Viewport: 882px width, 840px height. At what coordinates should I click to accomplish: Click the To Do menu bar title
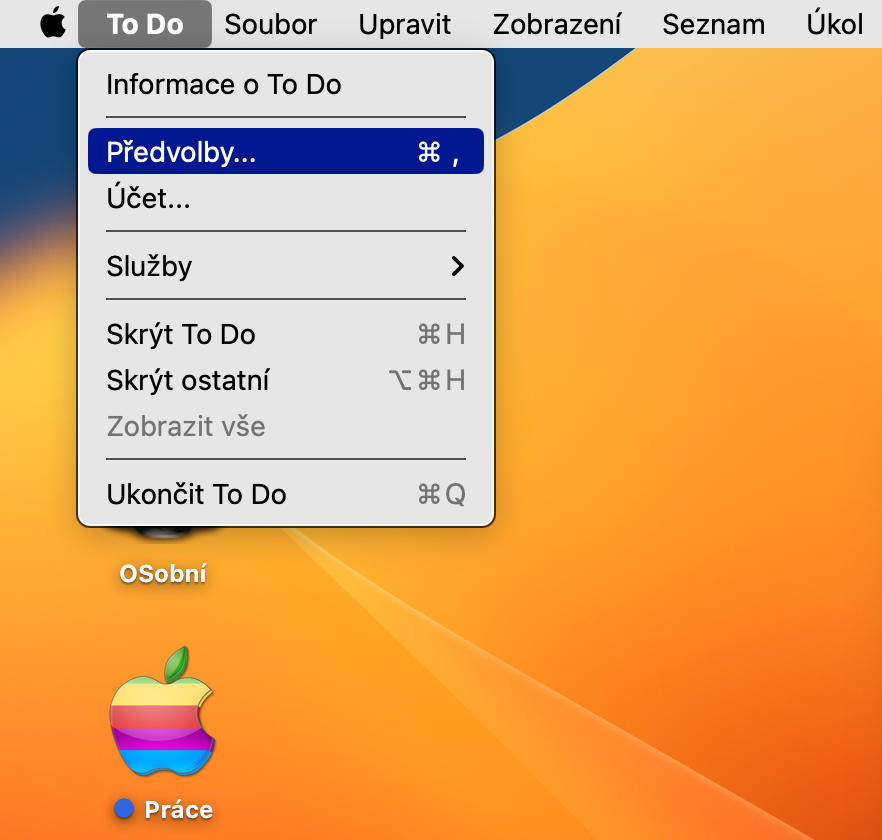coord(145,24)
